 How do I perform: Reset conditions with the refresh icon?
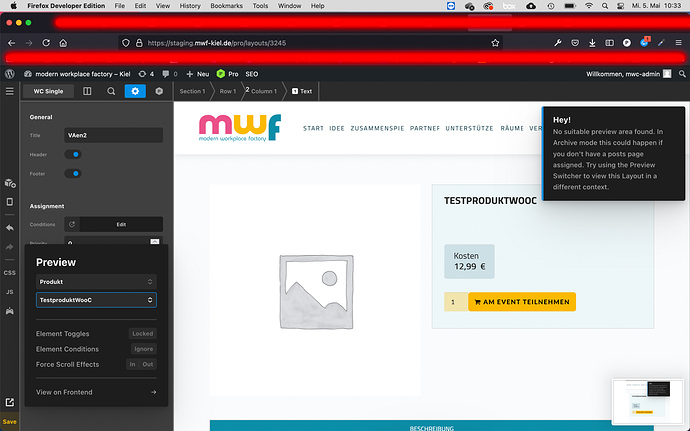click(72, 224)
